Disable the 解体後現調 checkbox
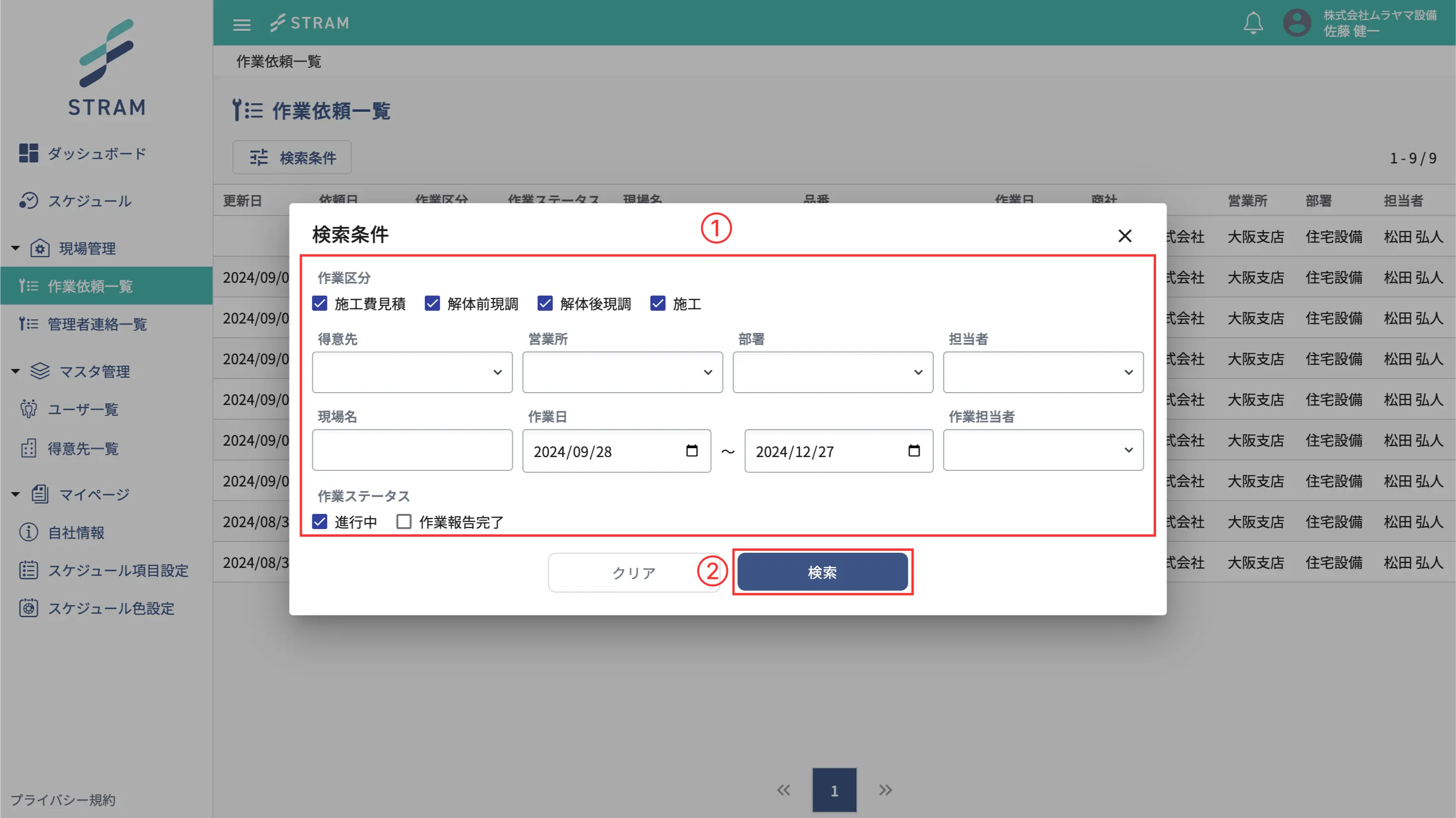 [545, 303]
